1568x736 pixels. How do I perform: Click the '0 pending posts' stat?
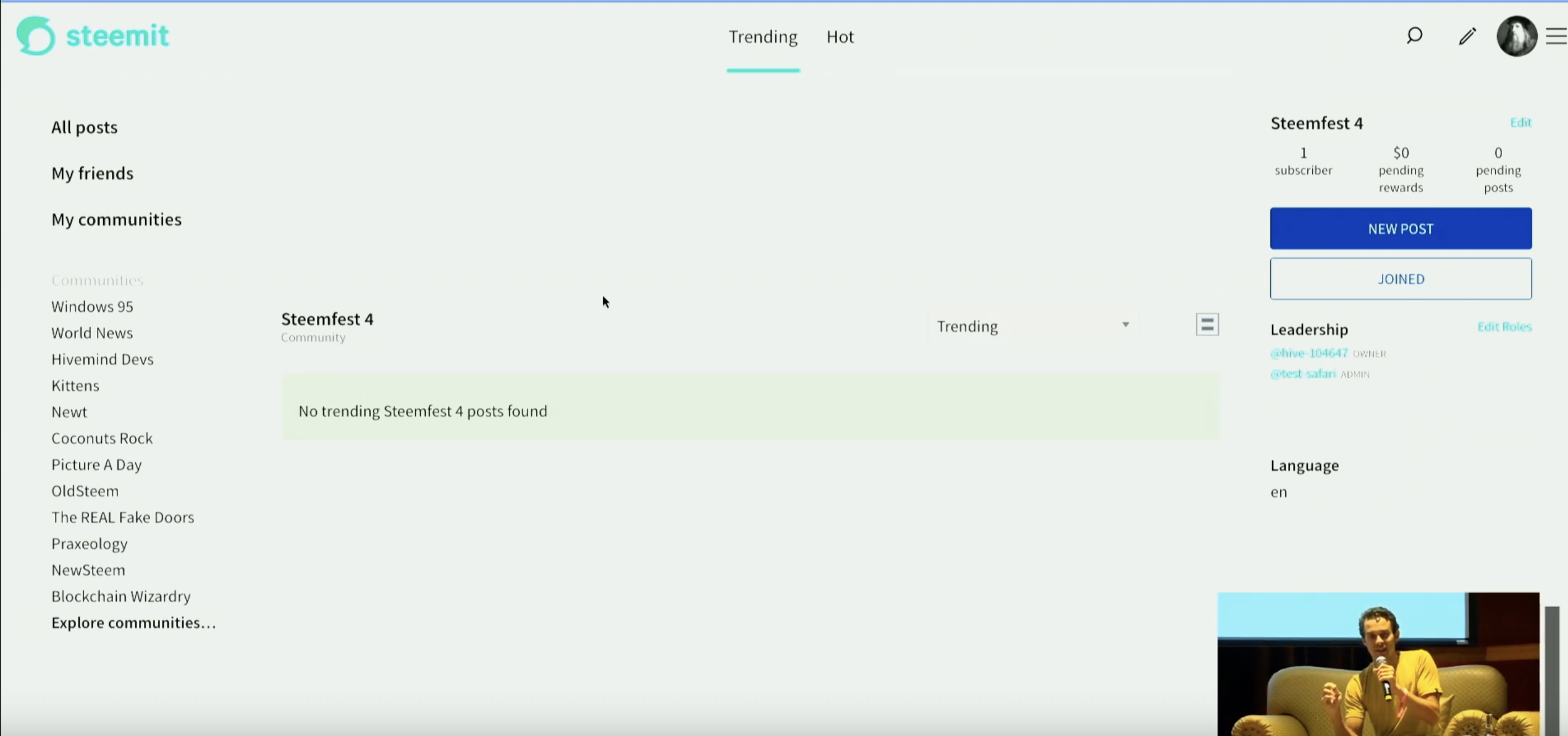1498,170
